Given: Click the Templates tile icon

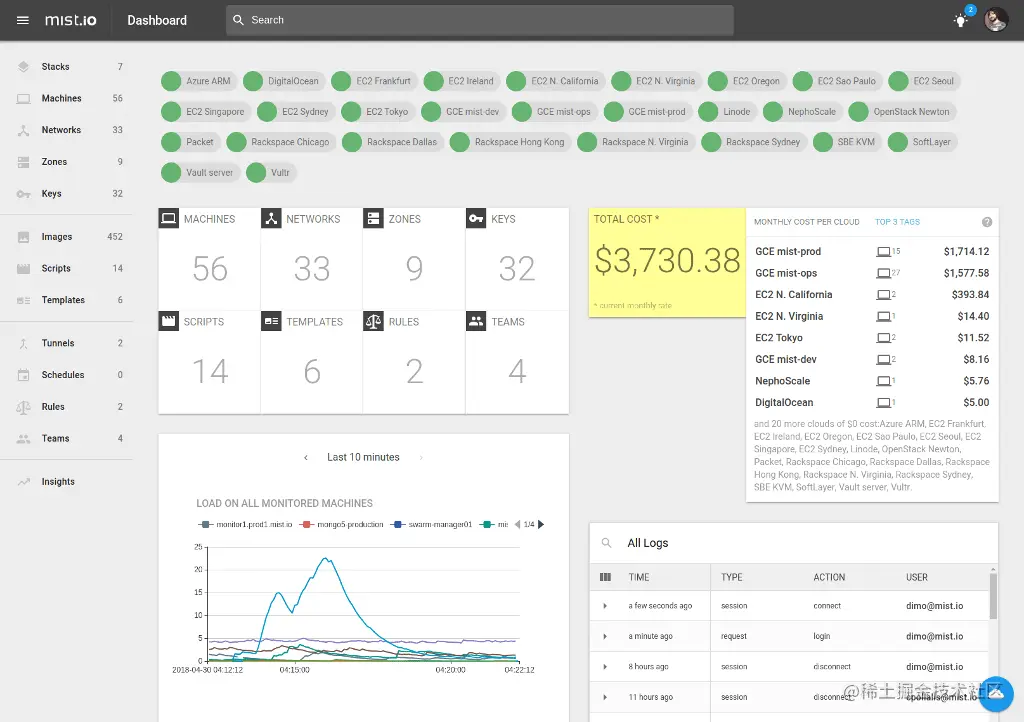Looking at the screenshot, I should [271, 321].
